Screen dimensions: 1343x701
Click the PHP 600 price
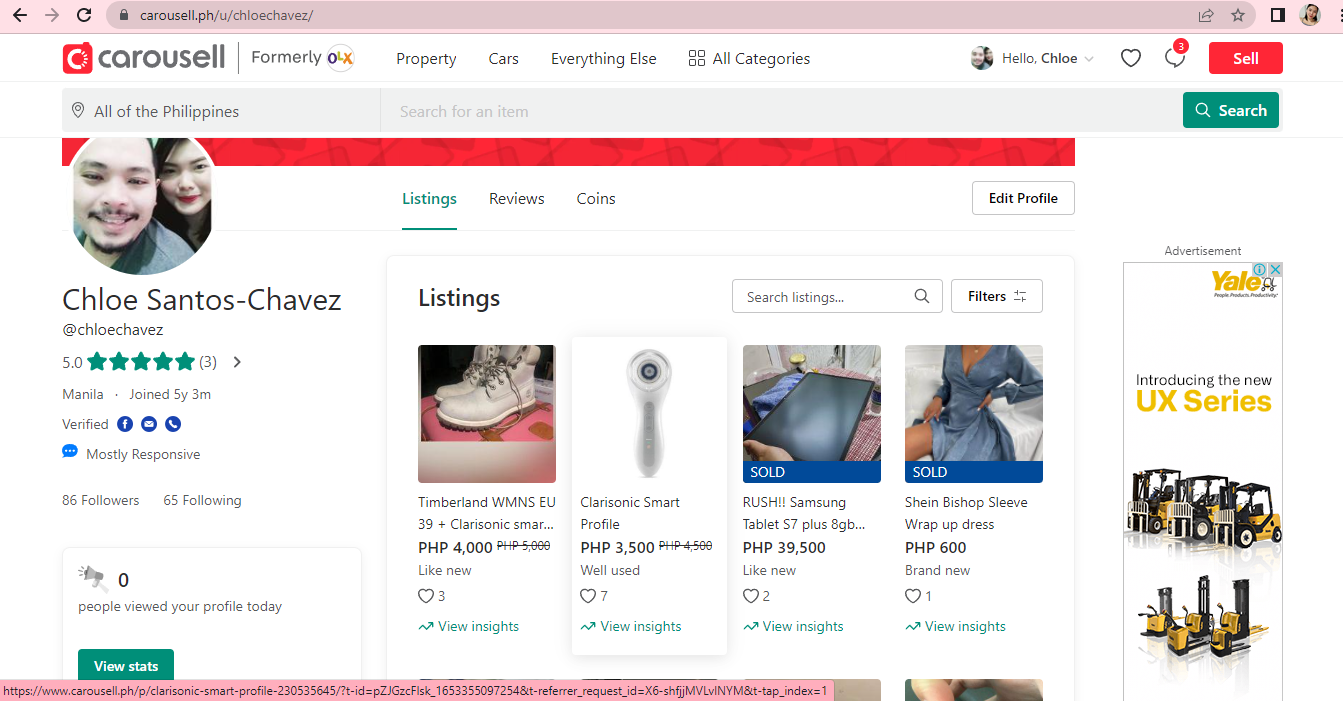tap(936, 547)
